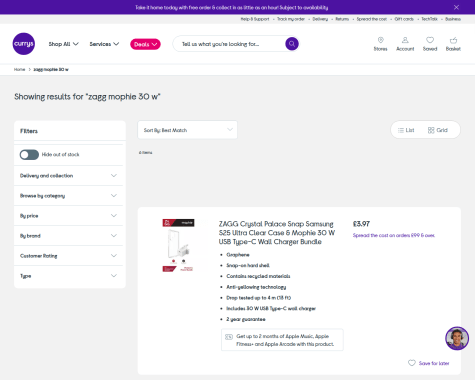475x380 pixels.
Task: Click Track my order link
Action: click(291, 19)
